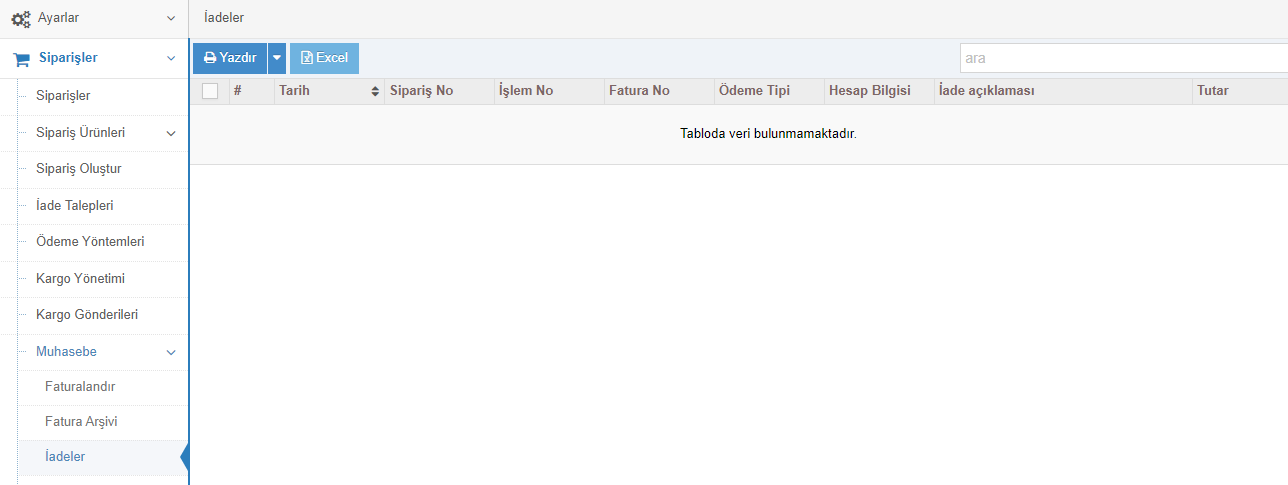The image size is (1288, 485).
Task: Click the Muhasebe menu label
Action: point(66,352)
